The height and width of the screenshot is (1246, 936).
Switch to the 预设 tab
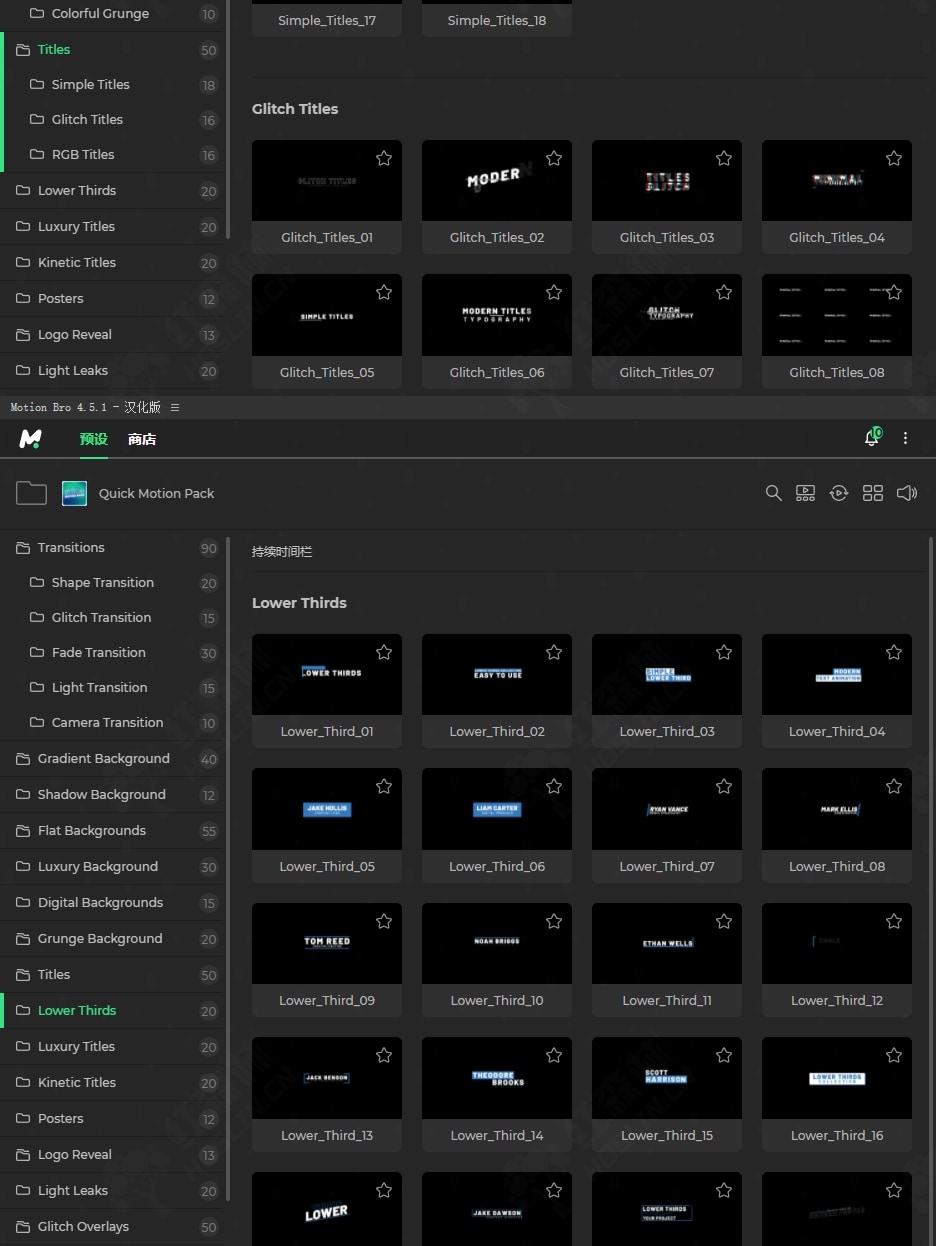[x=94, y=439]
